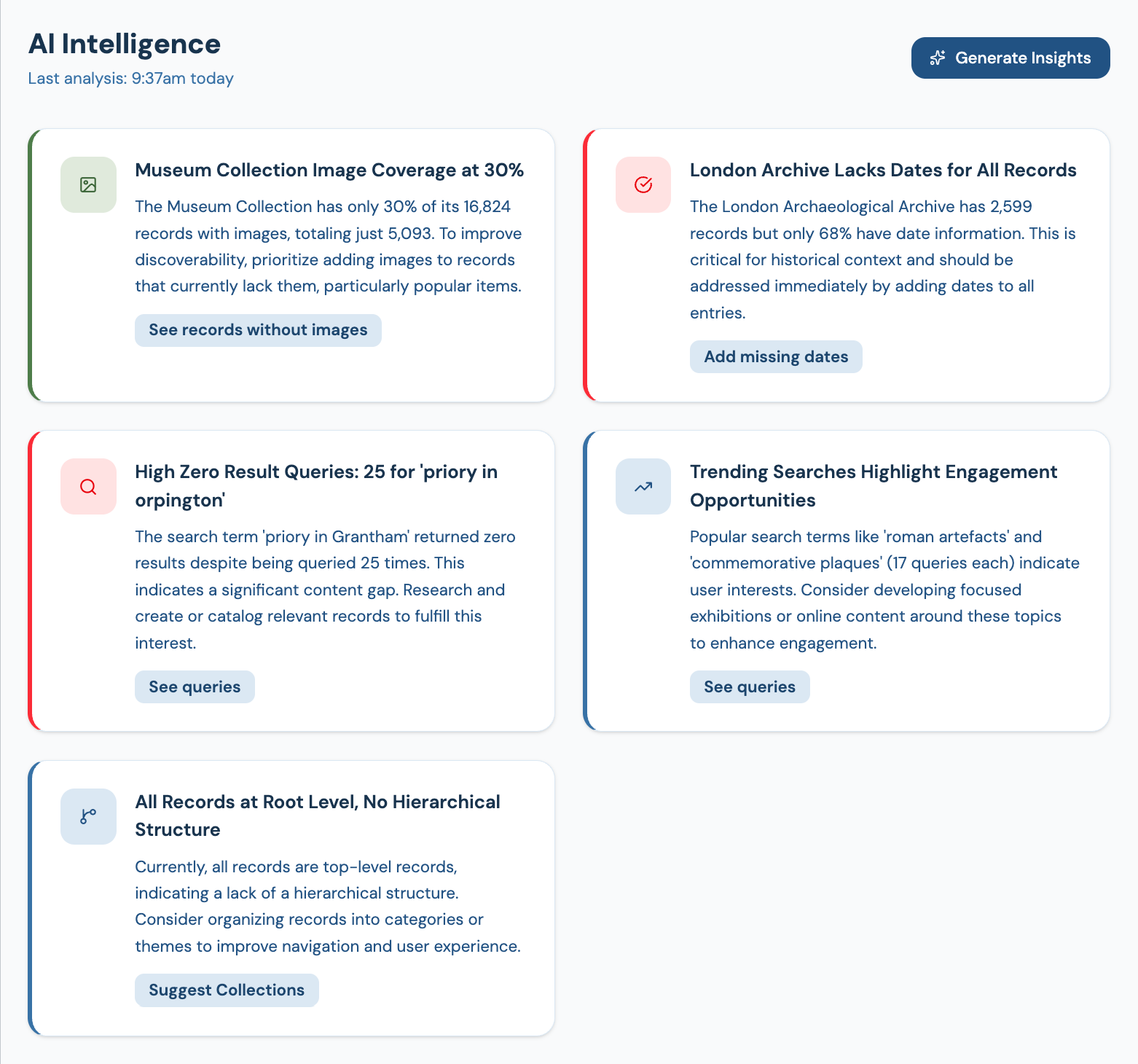Click the AI Intelligence page heading
This screenshot has height=1064, width=1138.
(x=125, y=44)
